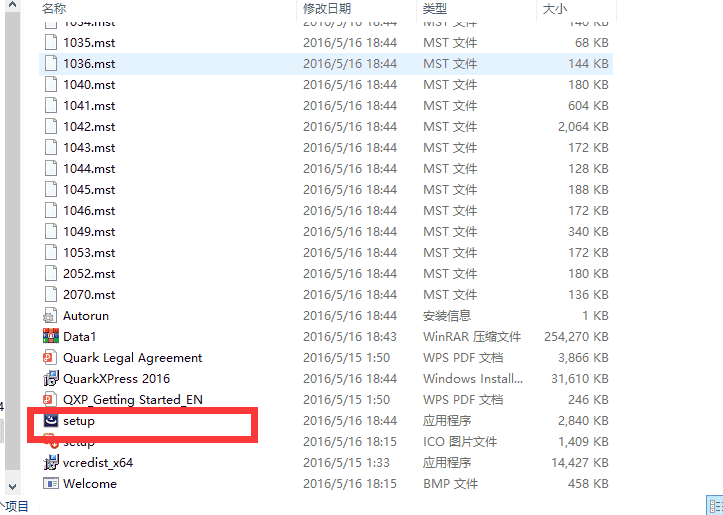Click the 安装信息 type cell
This screenshot has width=723, height=515.
click(447, 315)
